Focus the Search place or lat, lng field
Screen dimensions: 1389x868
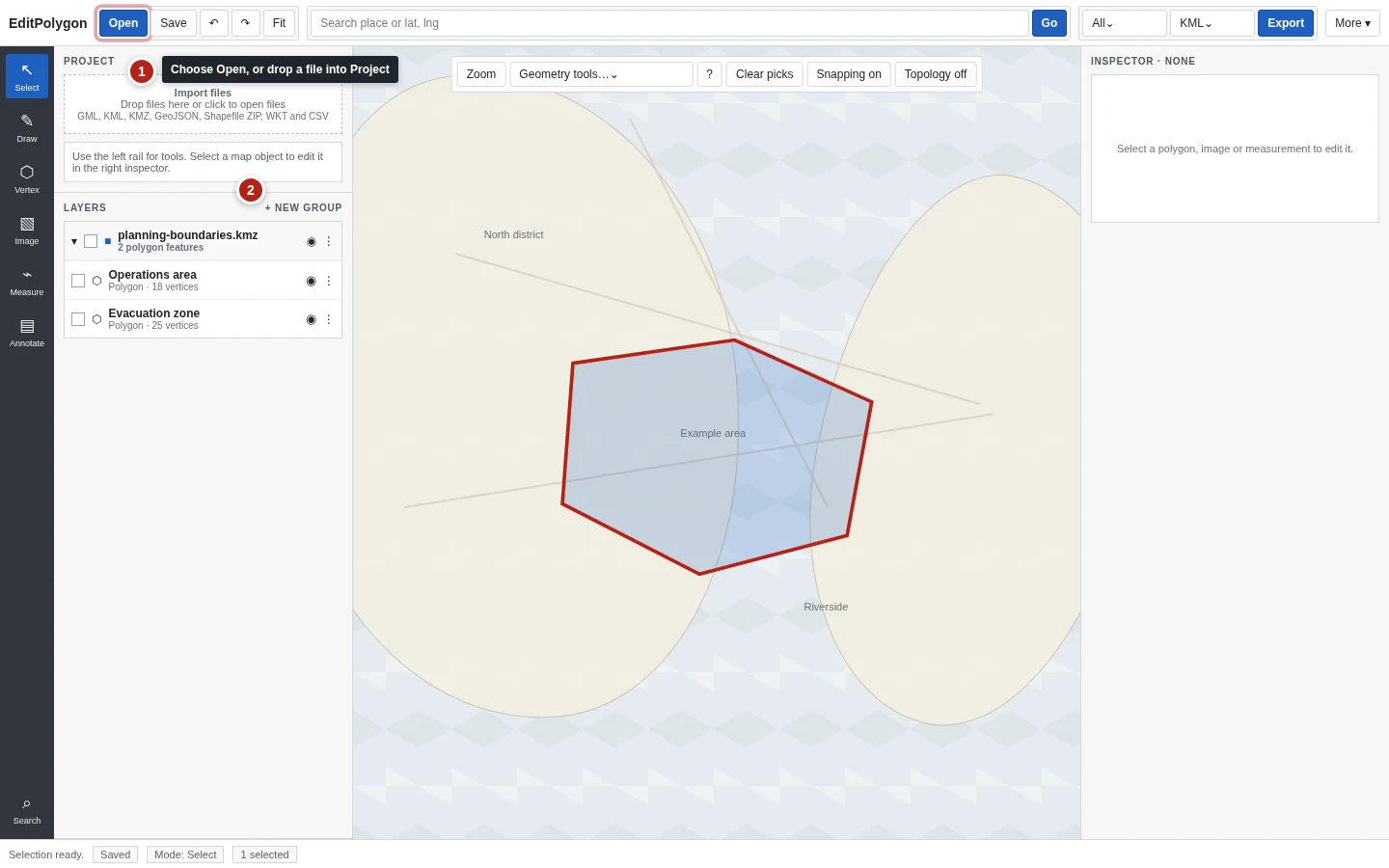coord(669,23)
